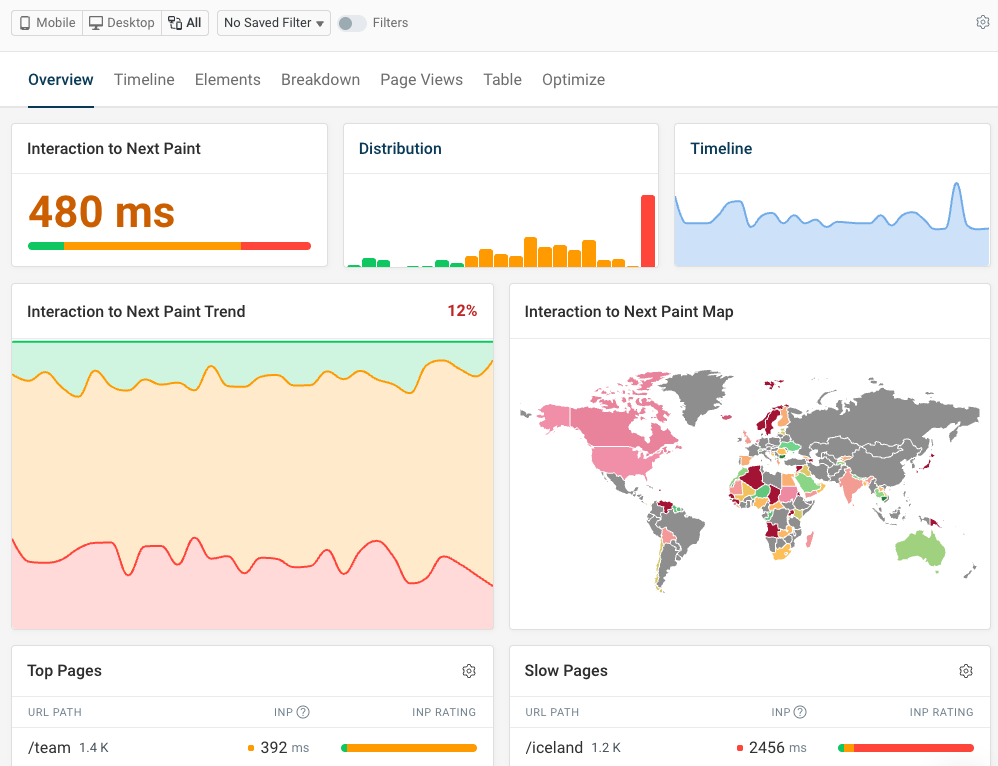This screenshot has height=766, width=998.
Task: Select the Mobile device filter
Action: tap(47, 23)
